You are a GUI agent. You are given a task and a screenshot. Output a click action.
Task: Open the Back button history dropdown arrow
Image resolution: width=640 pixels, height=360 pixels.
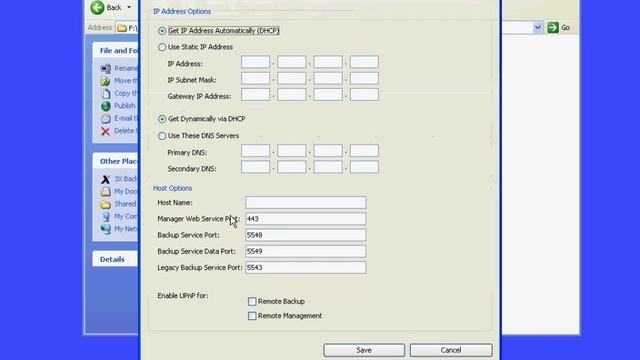[129, 7]
